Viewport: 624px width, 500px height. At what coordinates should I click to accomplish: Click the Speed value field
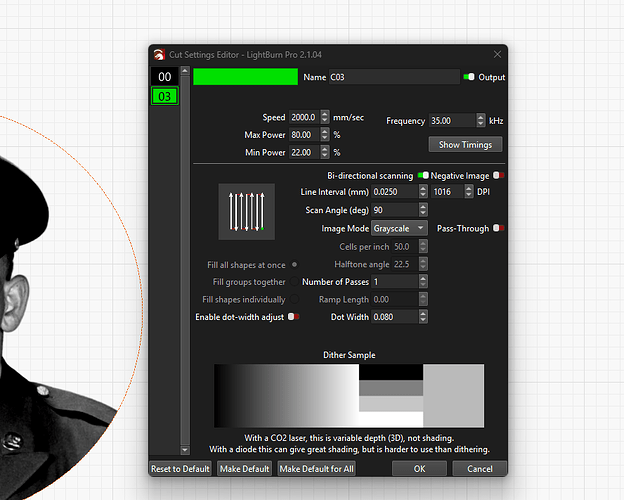(x=304, y=117)
